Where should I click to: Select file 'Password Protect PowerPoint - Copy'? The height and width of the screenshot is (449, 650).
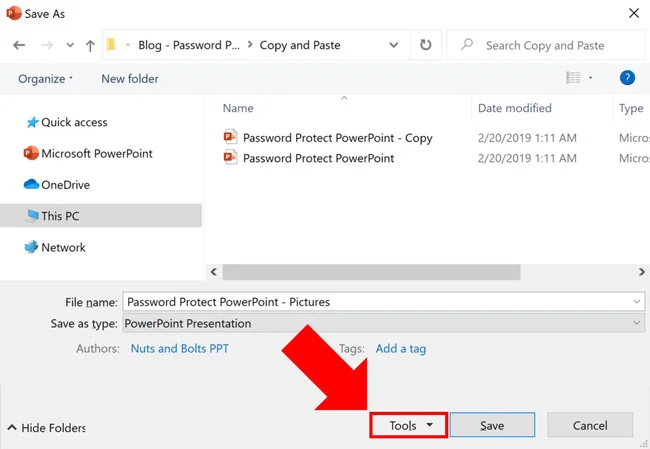pos(337,138)
